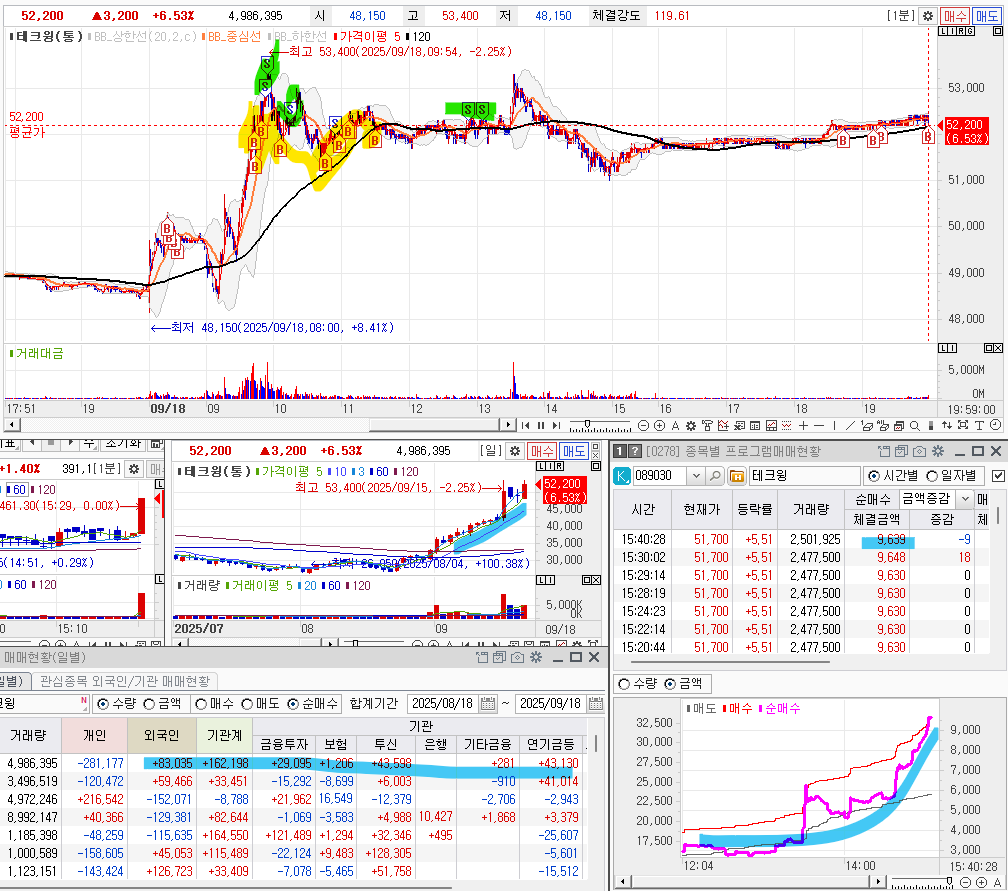Click 15:40:28 row in program trading table
Screen dimensions: 1008x891
coord(801,539)
